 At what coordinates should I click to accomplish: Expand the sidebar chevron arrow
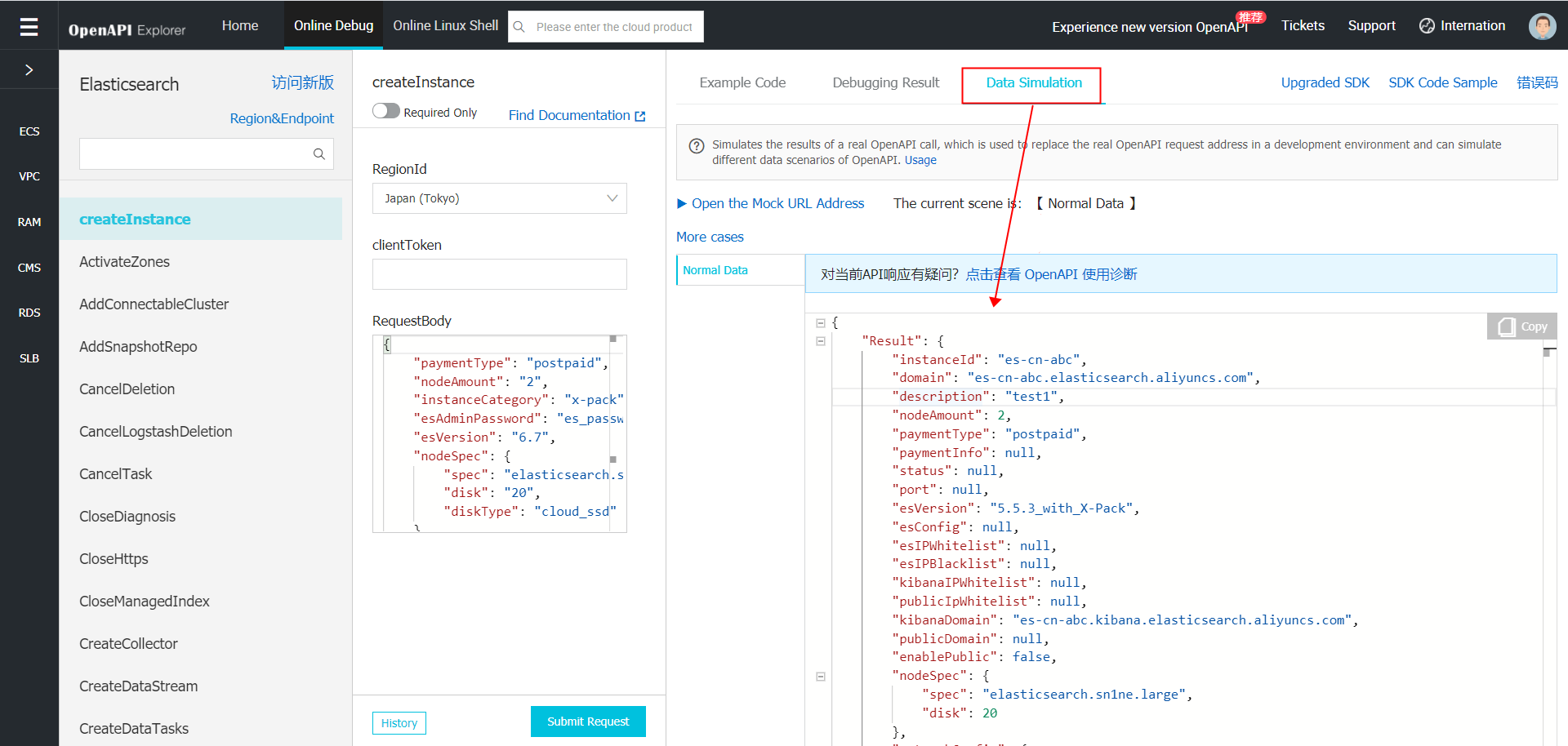pos(29,70)
